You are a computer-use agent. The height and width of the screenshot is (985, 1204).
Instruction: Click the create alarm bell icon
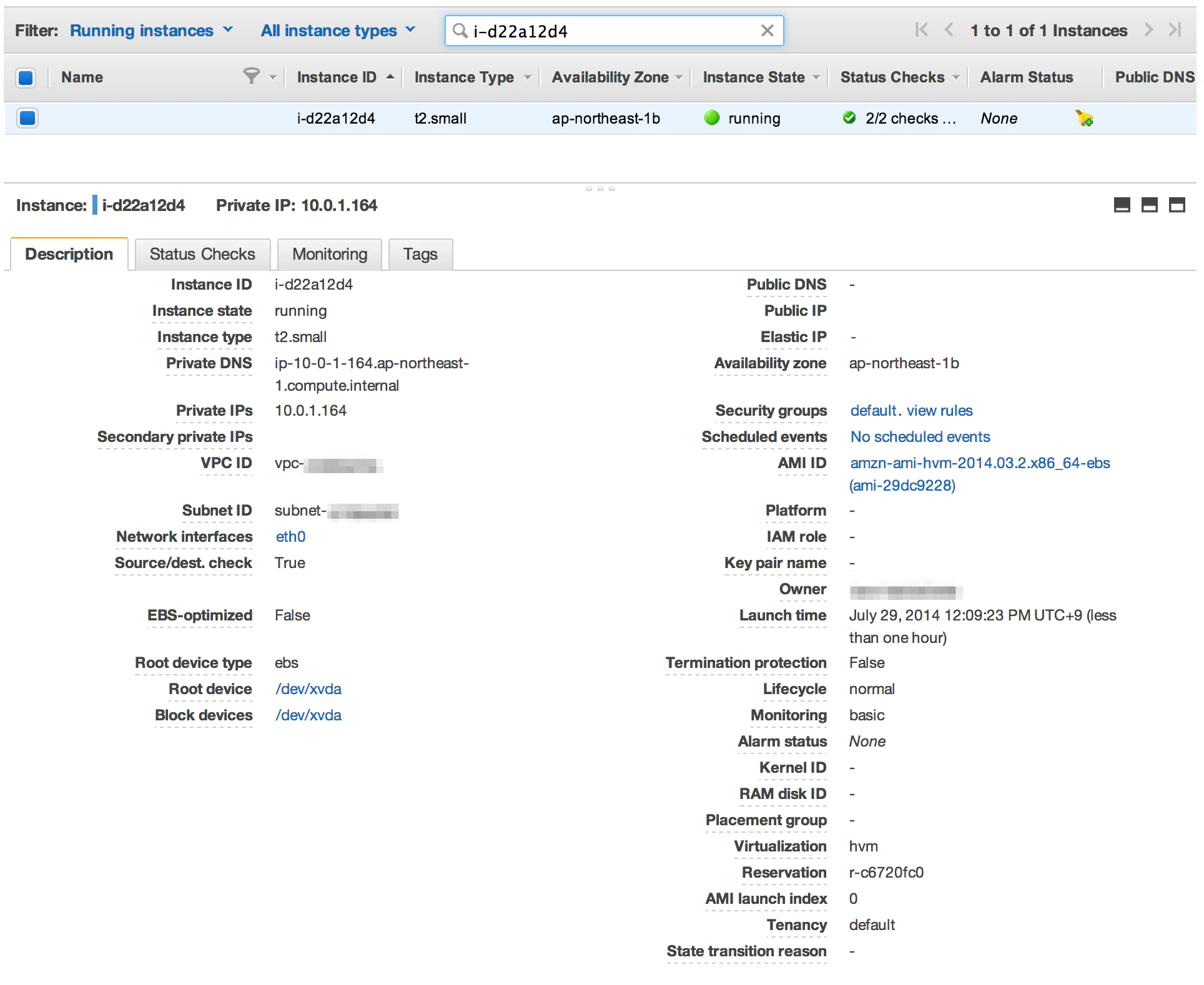point(1083,118)
